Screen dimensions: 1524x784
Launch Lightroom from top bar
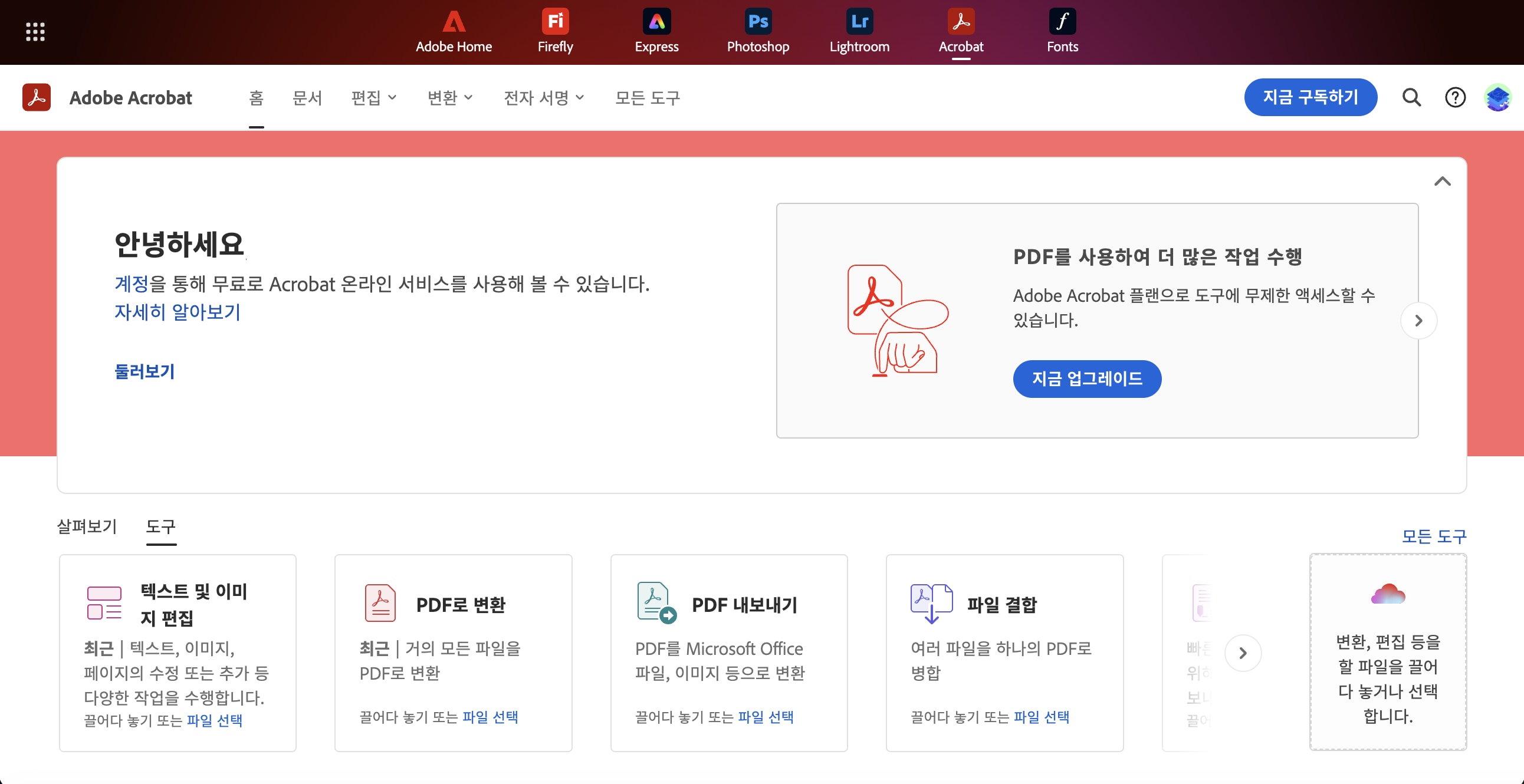click(859, 22)
